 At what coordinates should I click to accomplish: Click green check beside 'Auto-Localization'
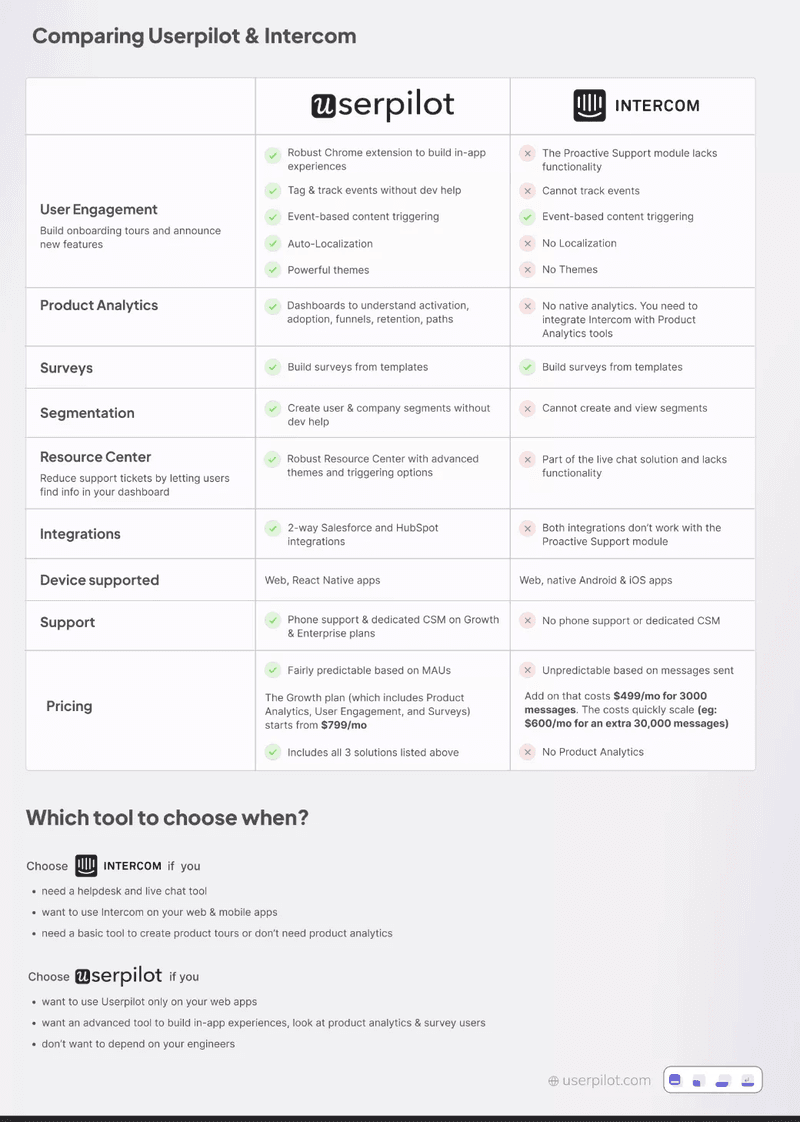272,244
